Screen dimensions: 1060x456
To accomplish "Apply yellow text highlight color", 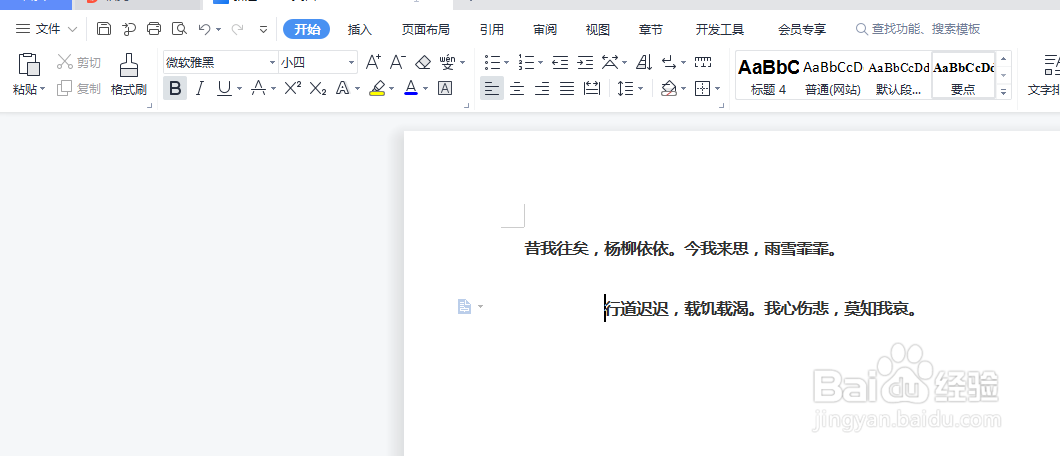I will 377,88.
